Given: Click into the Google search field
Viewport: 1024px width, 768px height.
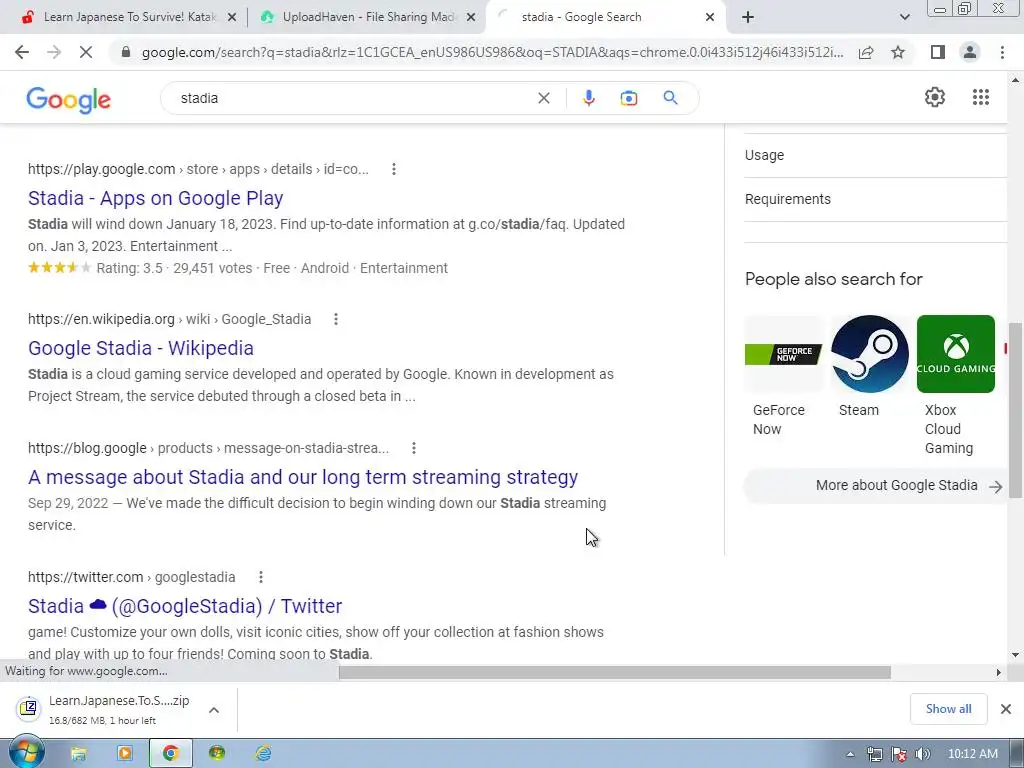Looking at the screenshot, I should click(x=353, y=98).
